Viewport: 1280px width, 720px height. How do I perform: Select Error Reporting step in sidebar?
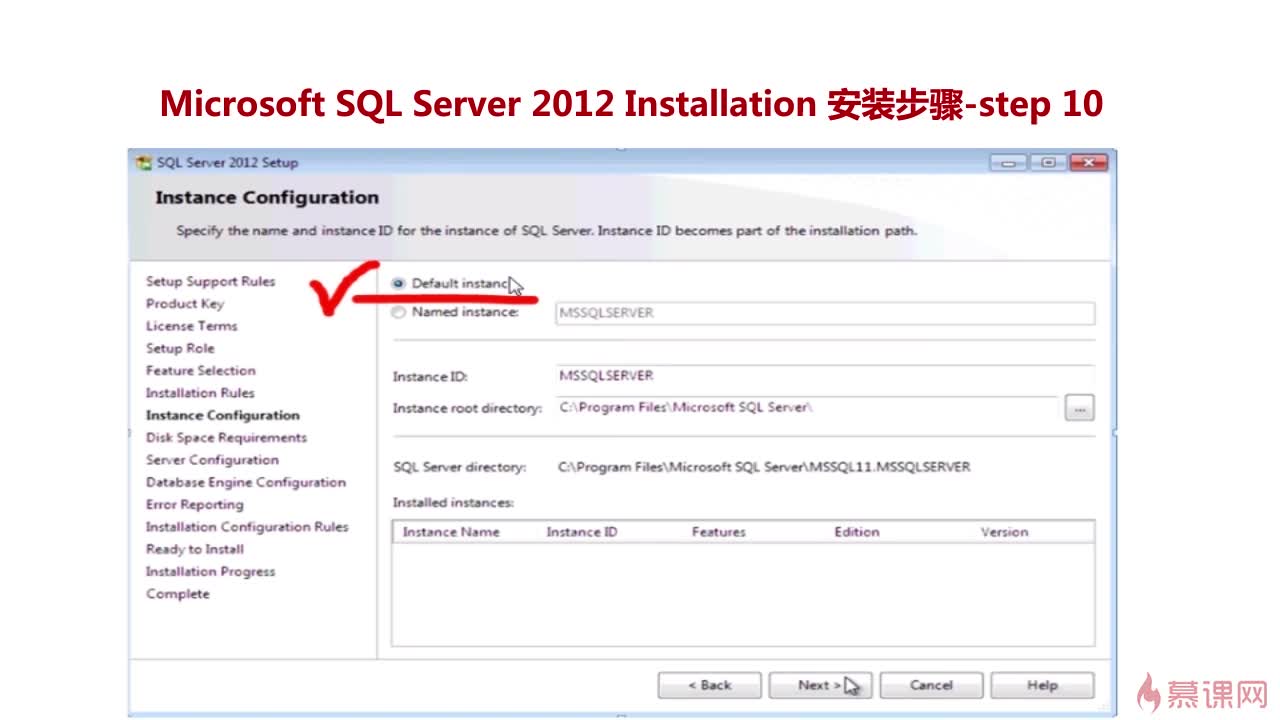[195, 505]
